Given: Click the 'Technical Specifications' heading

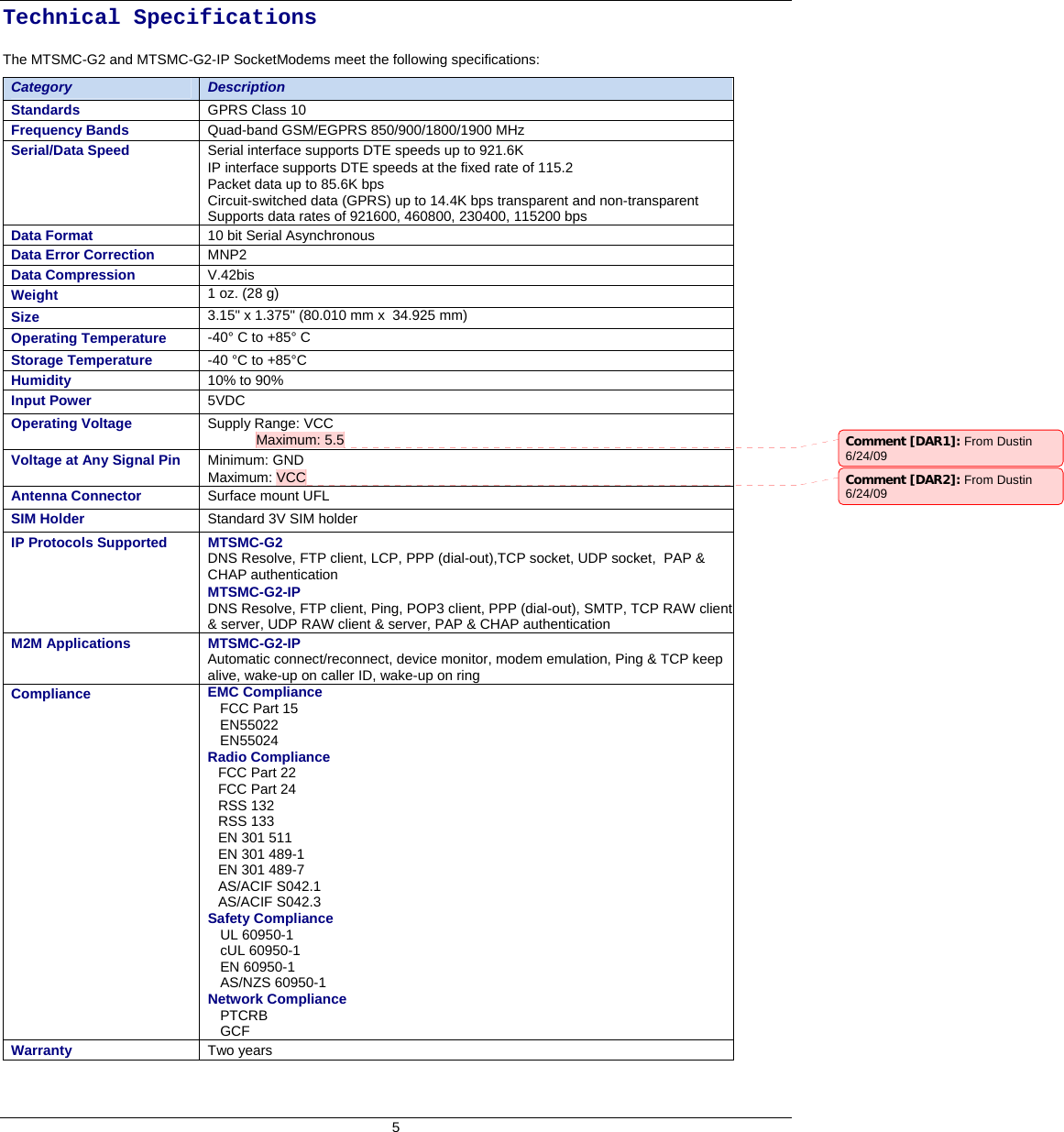Looking at the screenshot, I should 159,17.
